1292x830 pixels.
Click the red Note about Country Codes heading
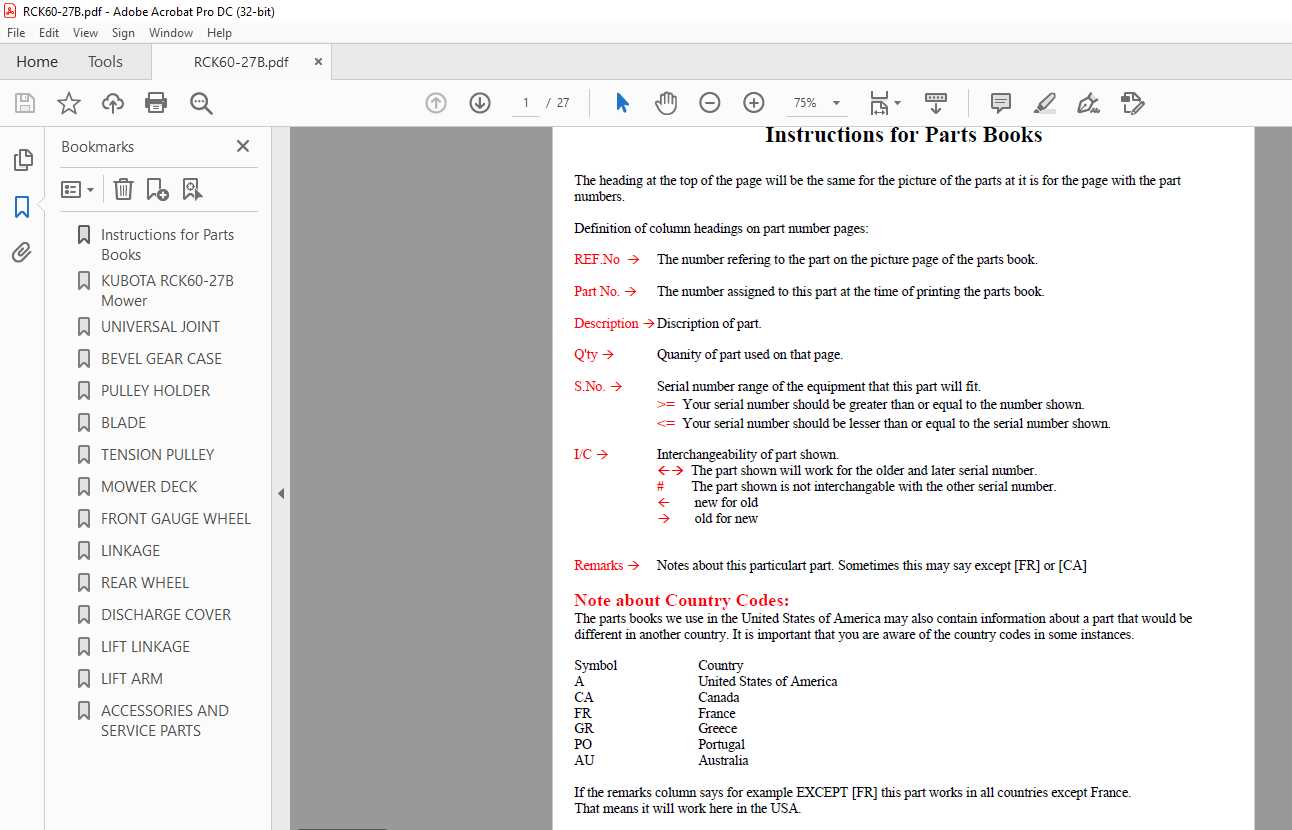coord(681,600)
